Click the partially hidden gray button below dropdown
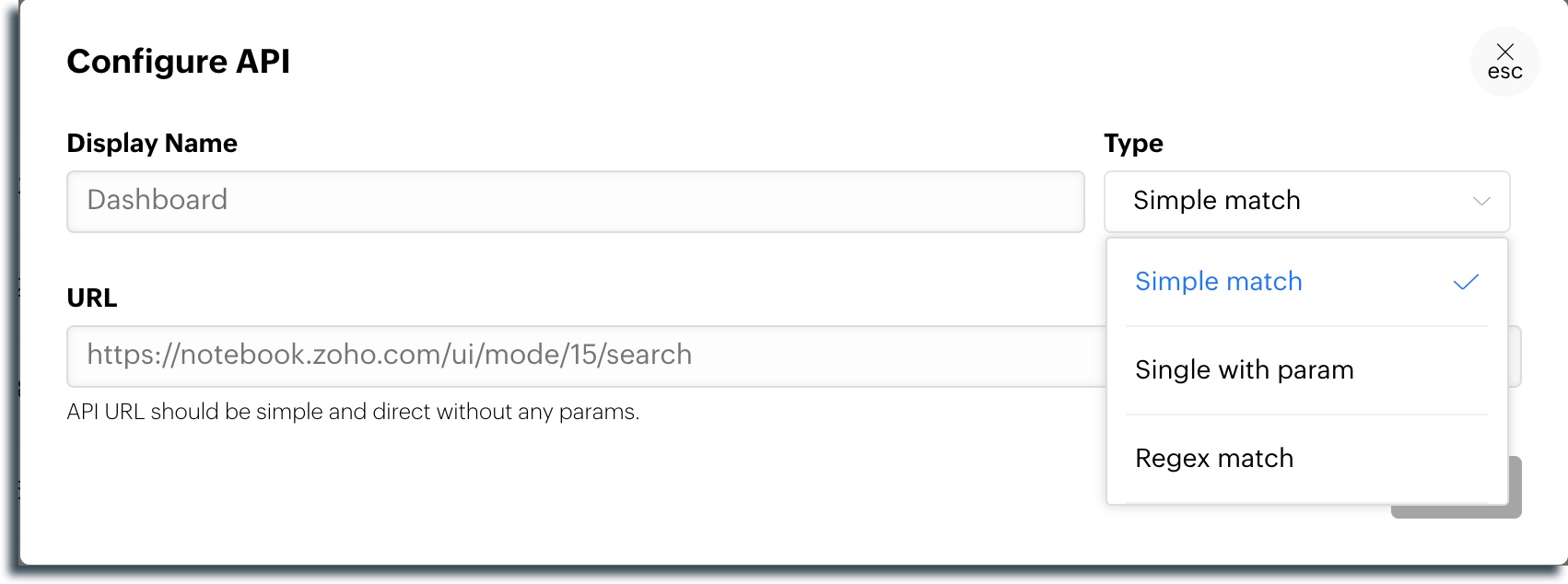This screenshot has width=1568, height=584. point(1515,488)
